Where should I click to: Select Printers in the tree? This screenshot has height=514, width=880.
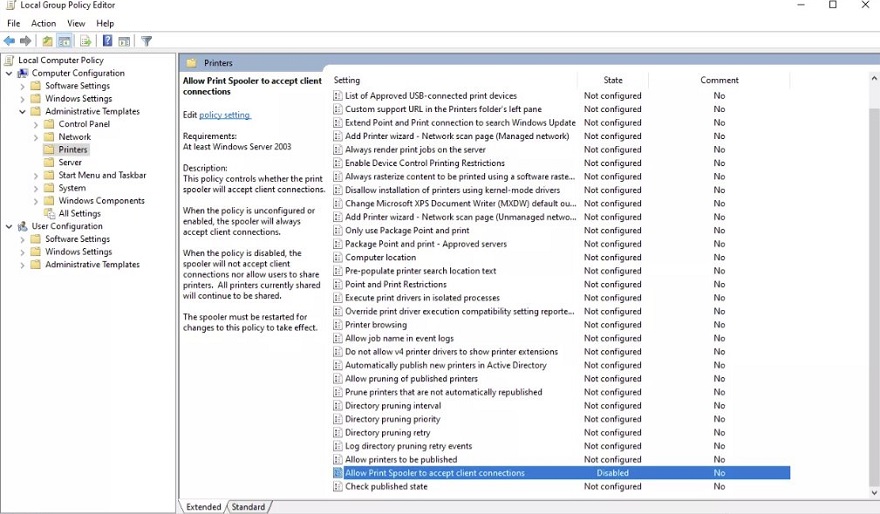[73, 149]
